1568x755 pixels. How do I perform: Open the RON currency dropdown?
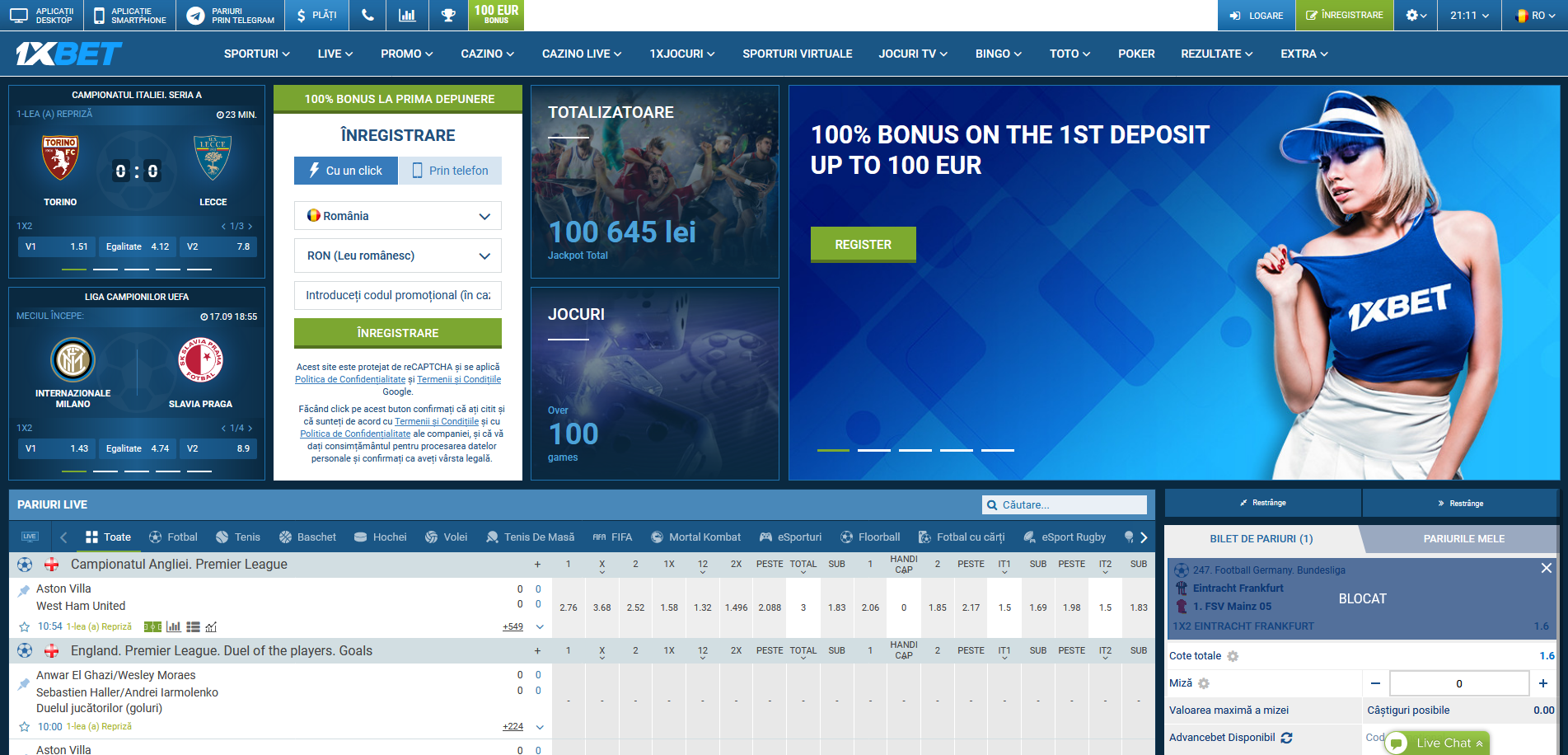click(x=398, y=256)
